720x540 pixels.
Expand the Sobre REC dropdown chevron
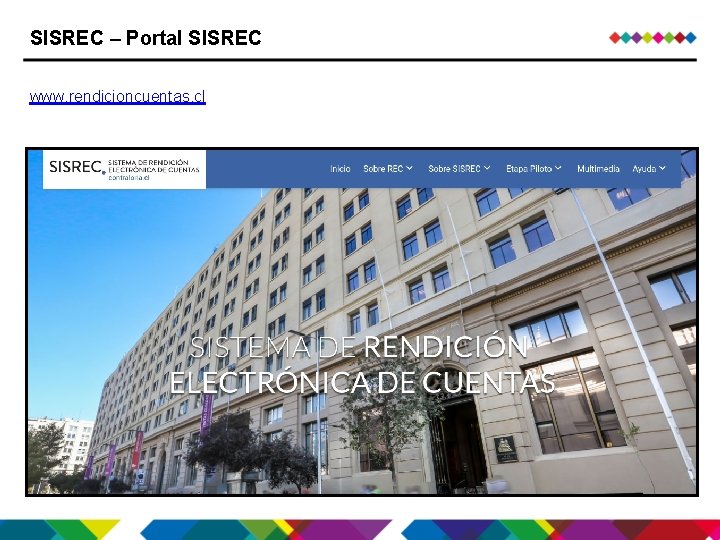409,169
